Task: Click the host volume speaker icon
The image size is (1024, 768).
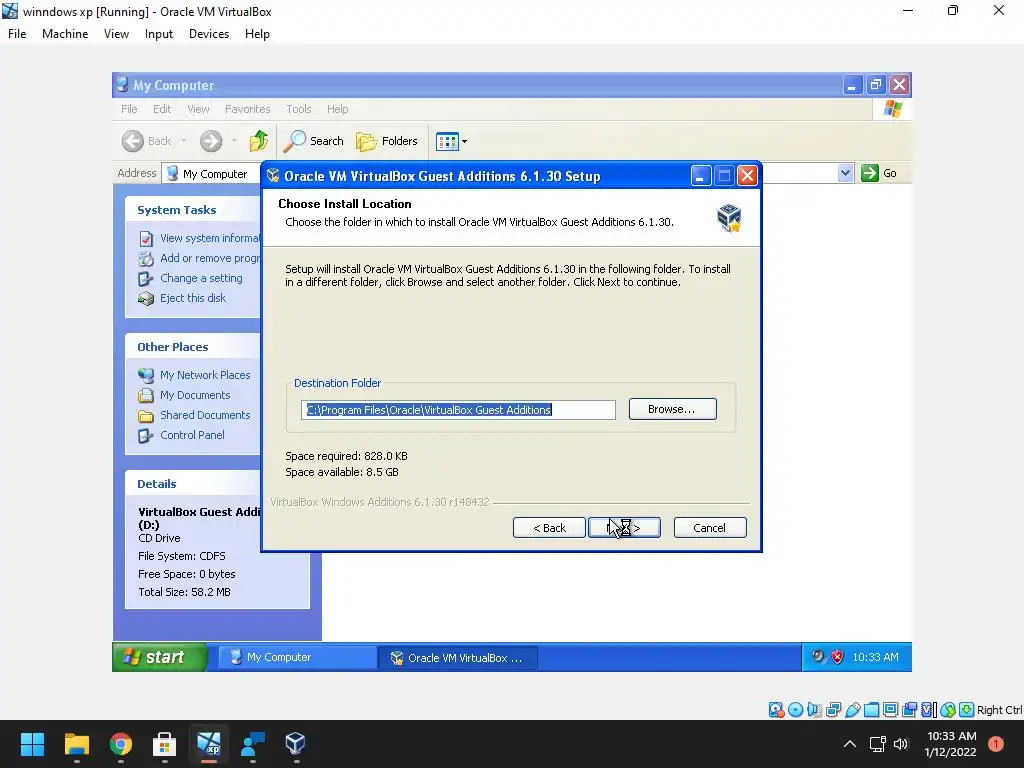Action: (901, 744)
